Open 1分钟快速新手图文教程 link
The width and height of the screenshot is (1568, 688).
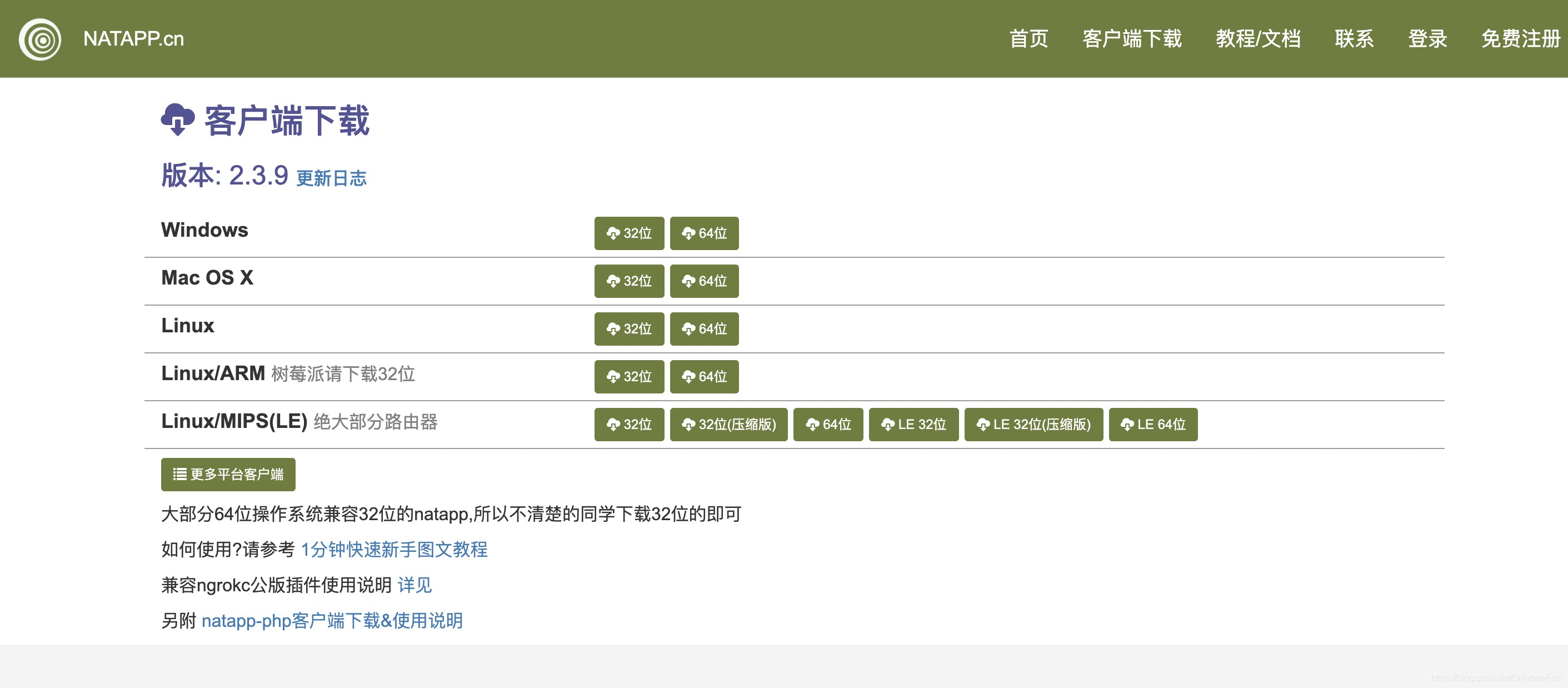(x=394, y=549)
